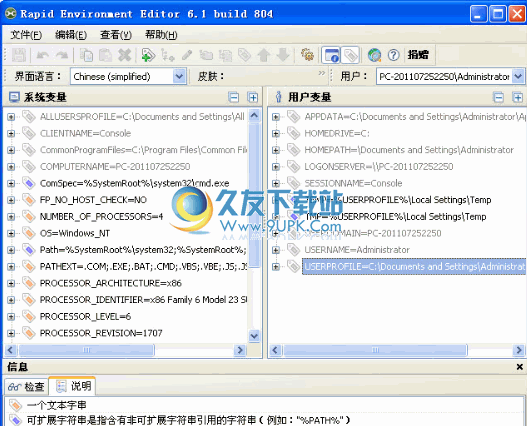Screen dimensions: 527x426
Task: Select PROCESSOR_REVISION=1707 row
Action: pyautogui.click(x=101, y=333)
